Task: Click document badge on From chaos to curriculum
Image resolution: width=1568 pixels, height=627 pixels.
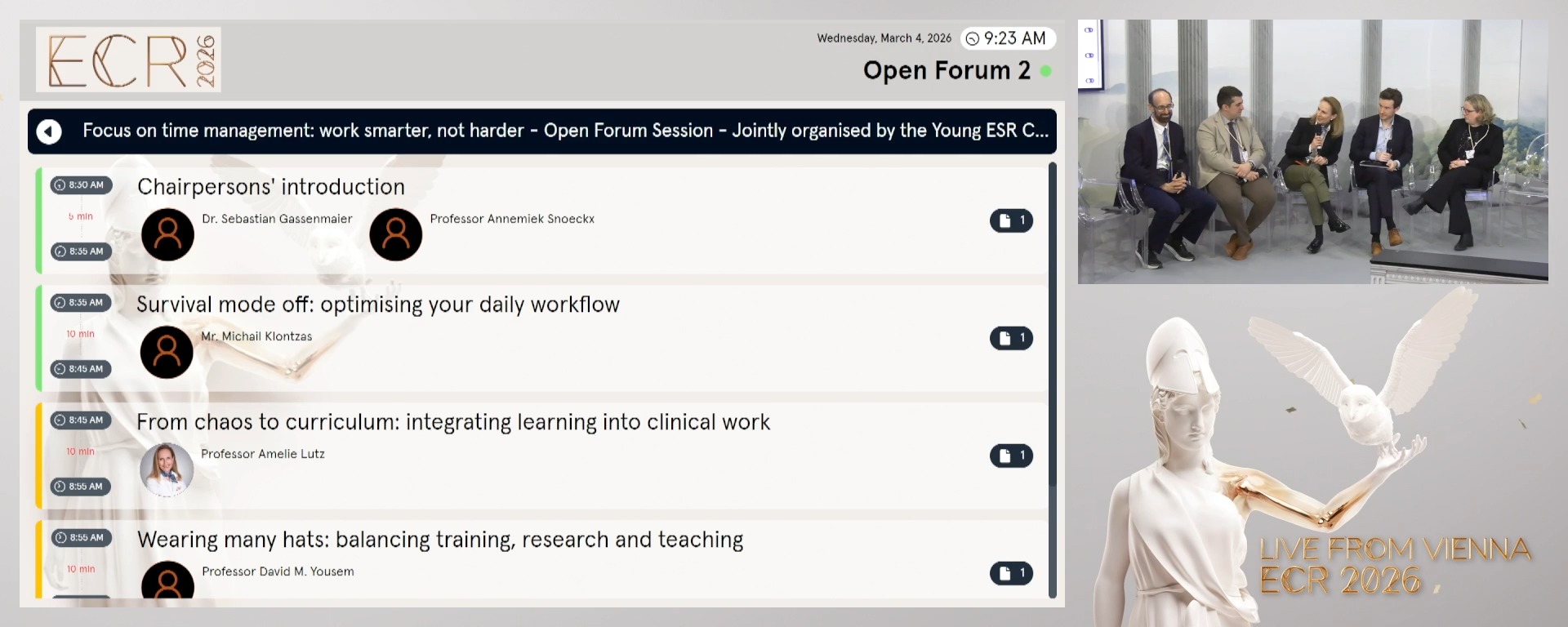Action: pyautogui.click(x=1011, y=456)
